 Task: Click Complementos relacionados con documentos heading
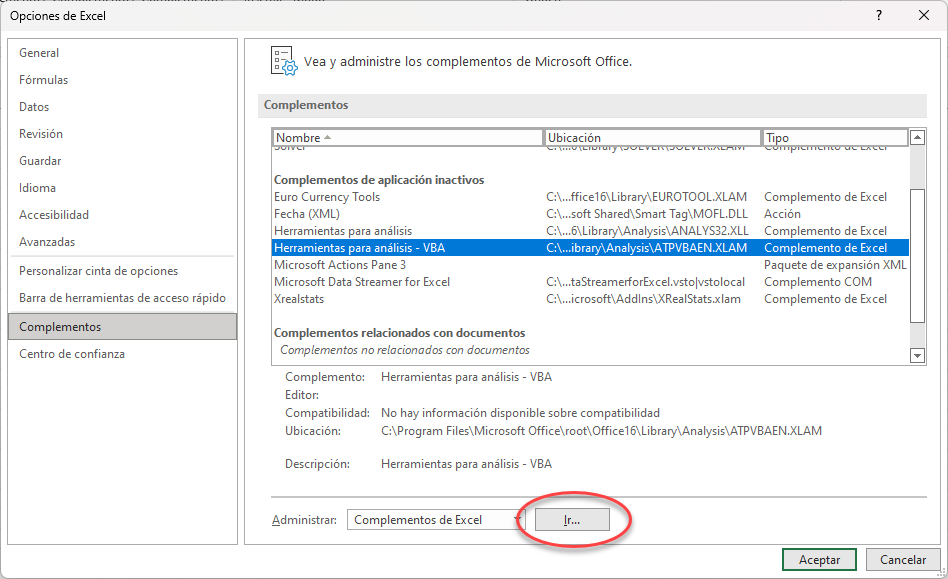(x=400, y=333)
